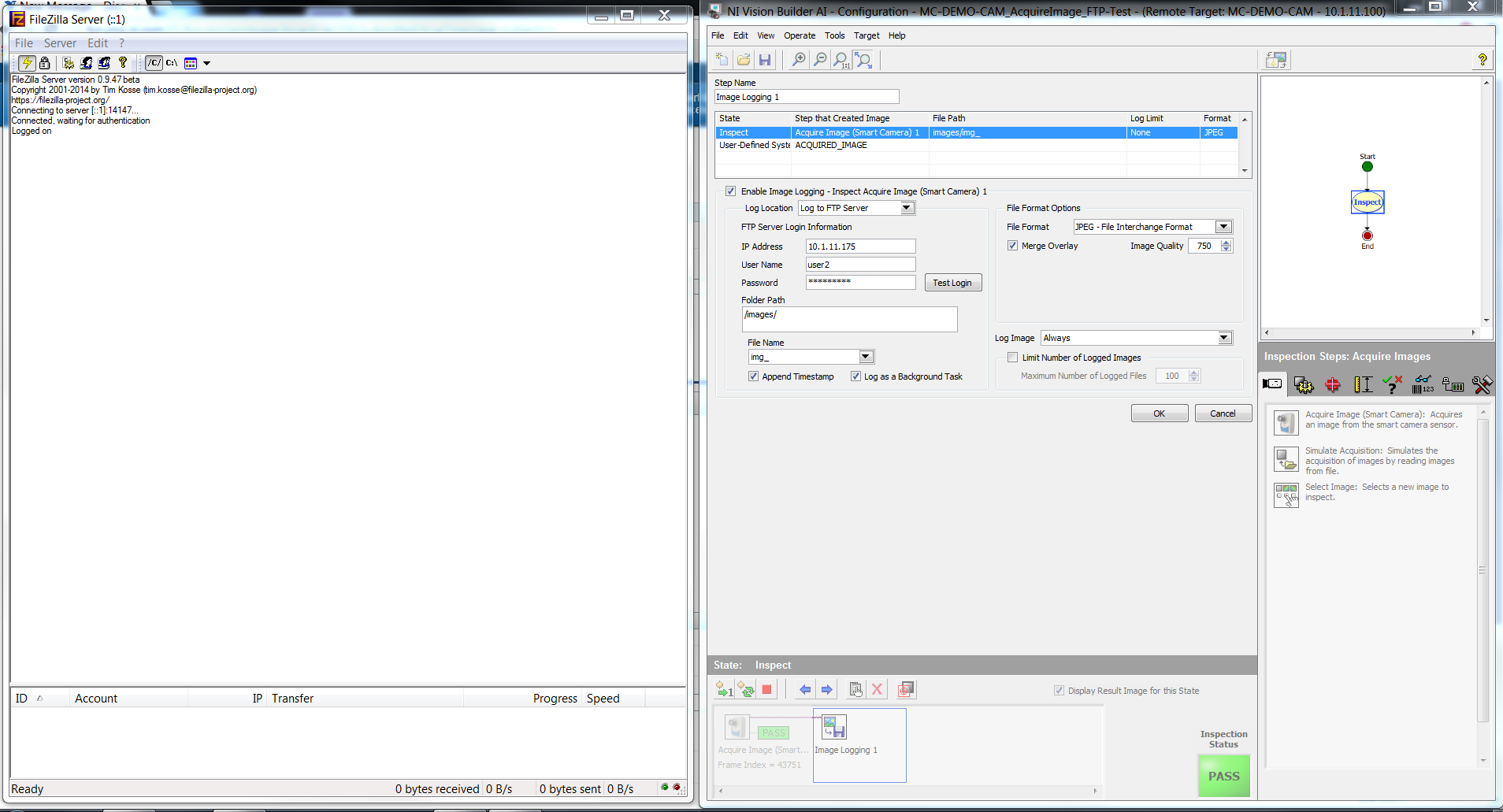
Task: Click the Zoom 1:1 magnifier icon
Action: [x=841, y=60]
